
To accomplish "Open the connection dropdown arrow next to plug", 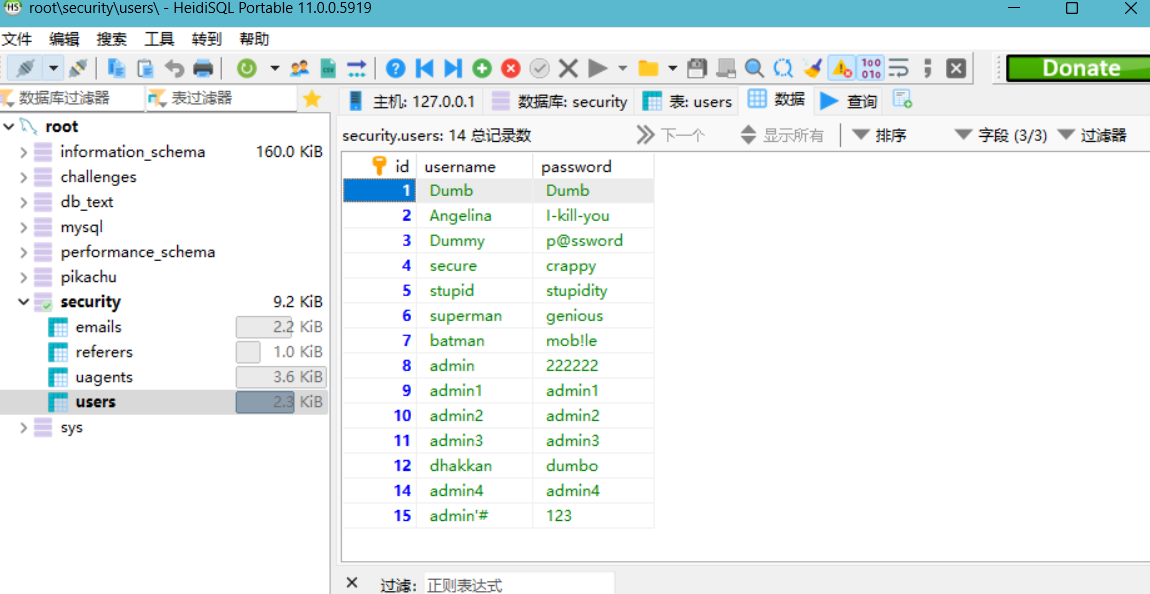I will click(x=53, y=69).
